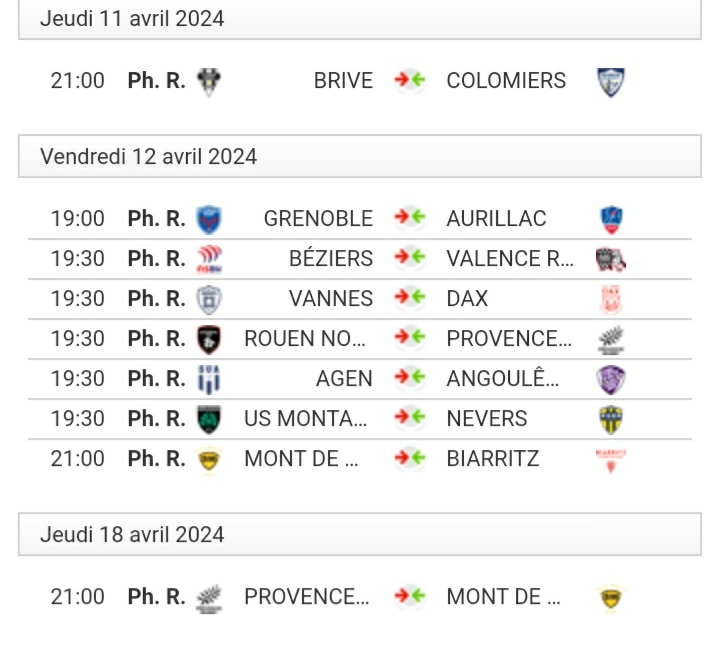
Task: Click the Jeudi 18 avril 2024 header
Action: point(360,534)
